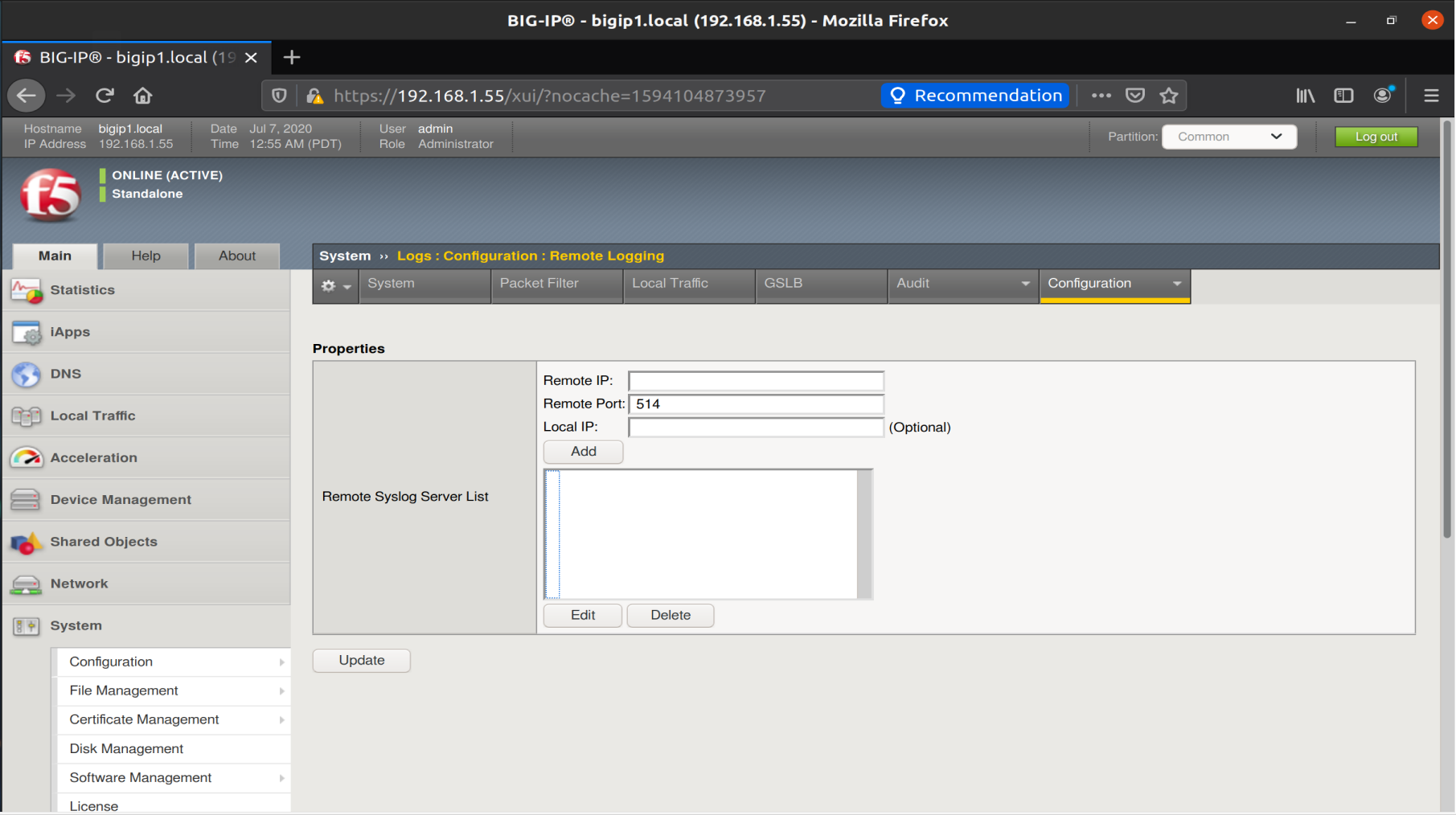Open the Network sidebar icon
The width and height of the screenshot is (1456, 815).
pyautogui.click(x=27, y=584)
